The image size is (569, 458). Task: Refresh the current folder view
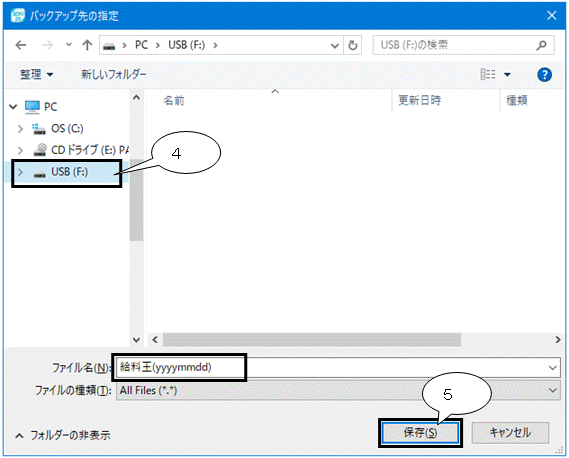[352, 45]
